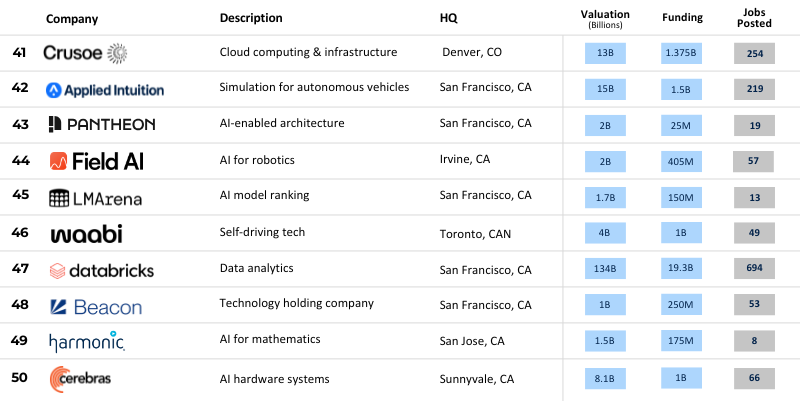Click the LMArena logo
The width and height of the screenshot is (800, 401).
95,198
